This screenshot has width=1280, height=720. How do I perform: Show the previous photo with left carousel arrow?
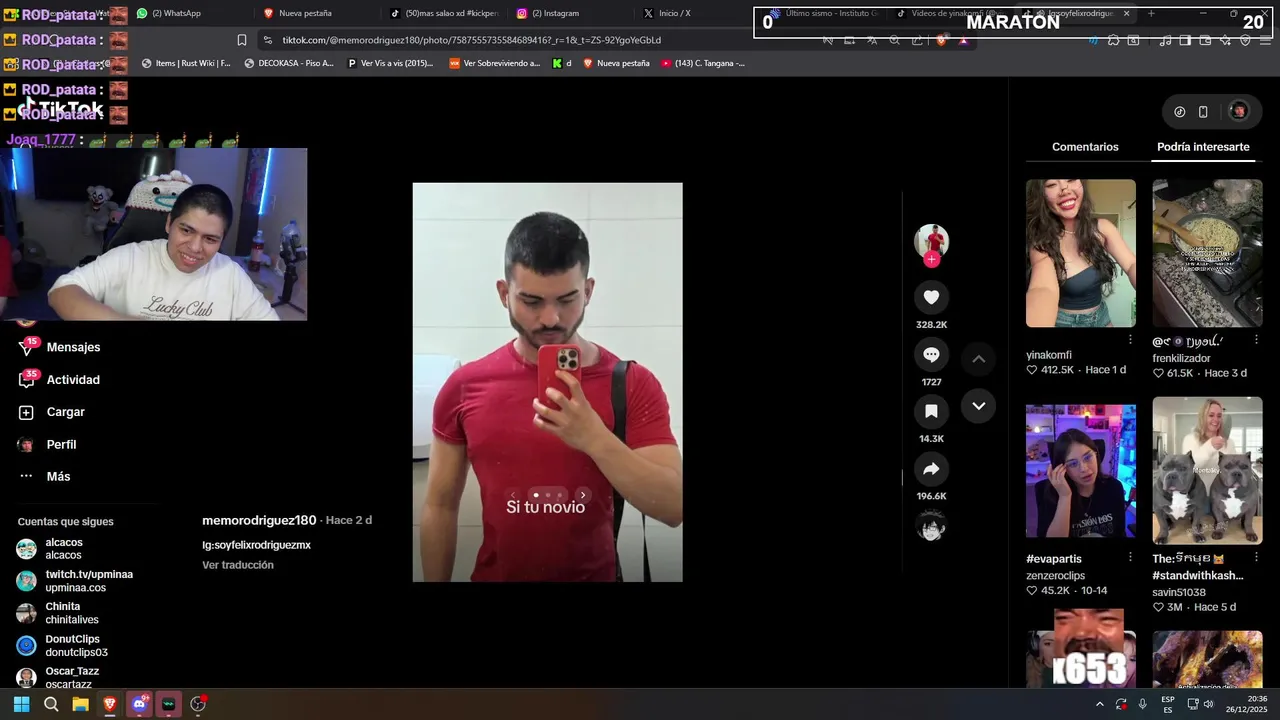[x=513, y=495]
